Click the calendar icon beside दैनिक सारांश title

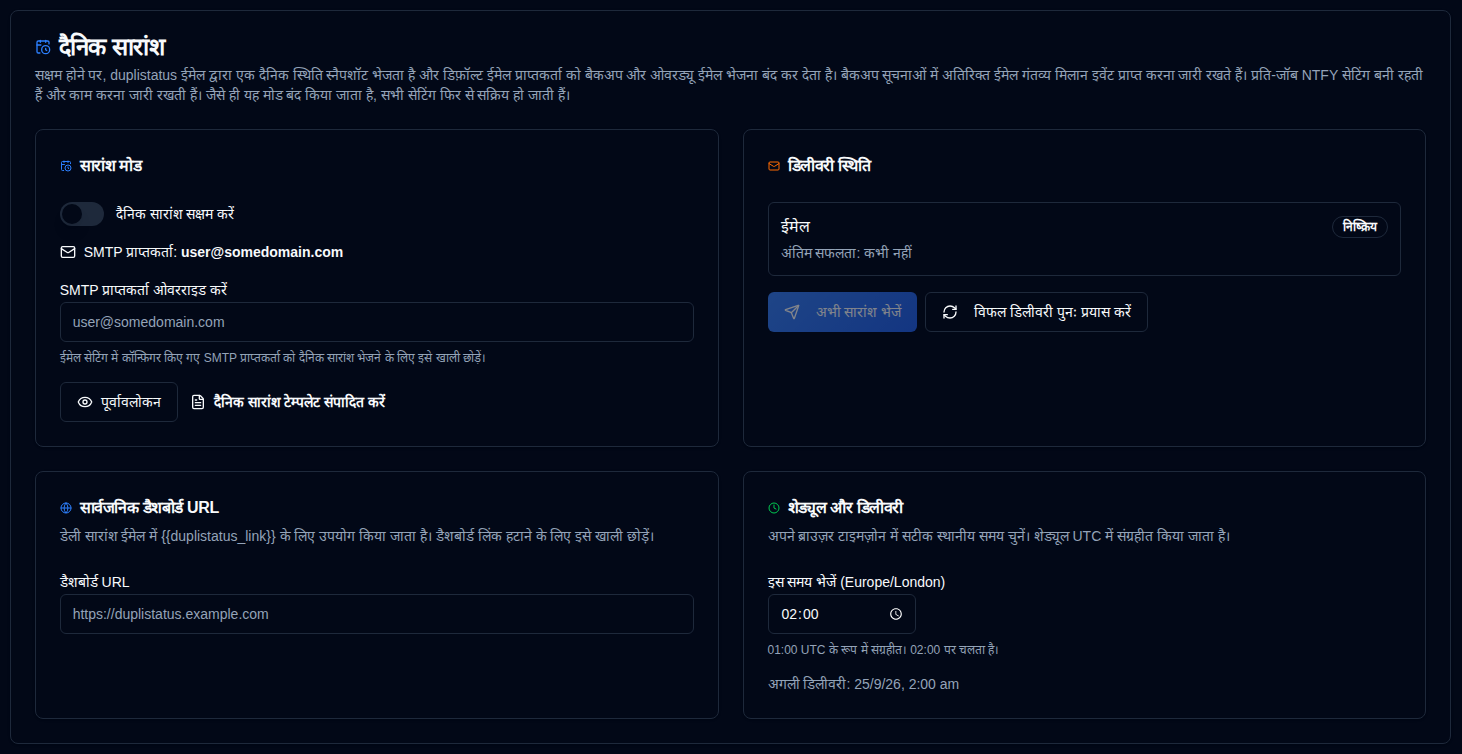pos(43,47)
